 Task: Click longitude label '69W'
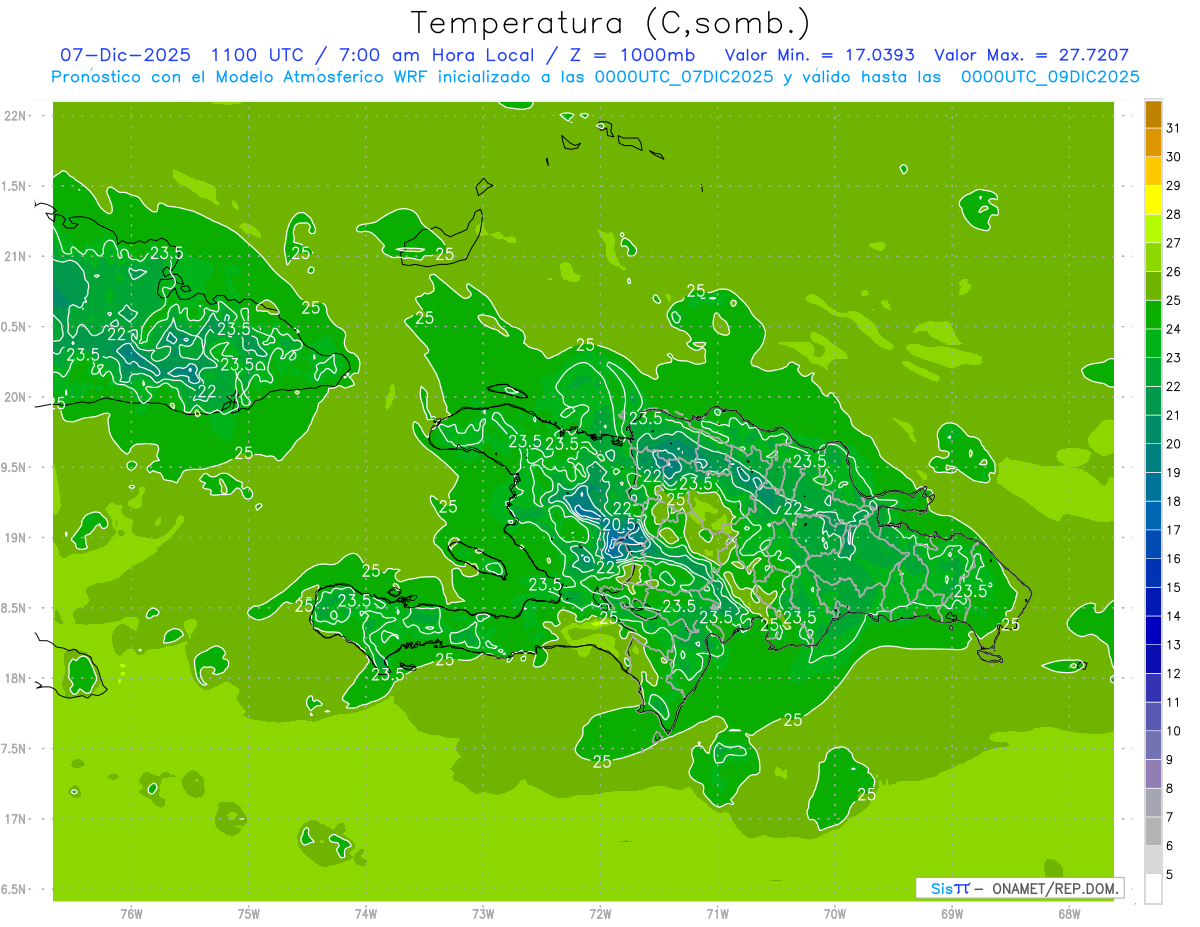tap(952, 914)
